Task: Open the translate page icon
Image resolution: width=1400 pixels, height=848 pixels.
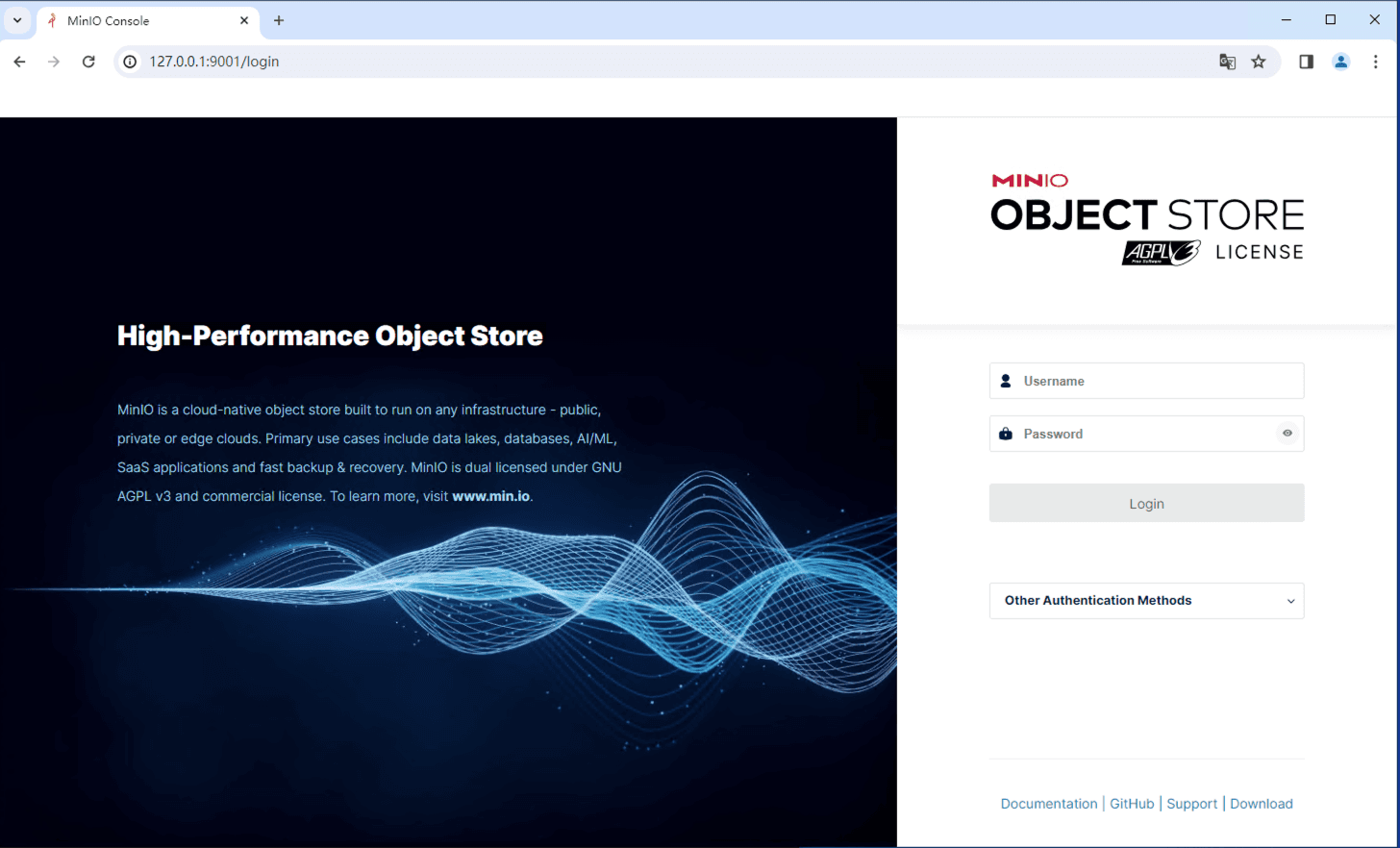Action: pos(1227,62)
